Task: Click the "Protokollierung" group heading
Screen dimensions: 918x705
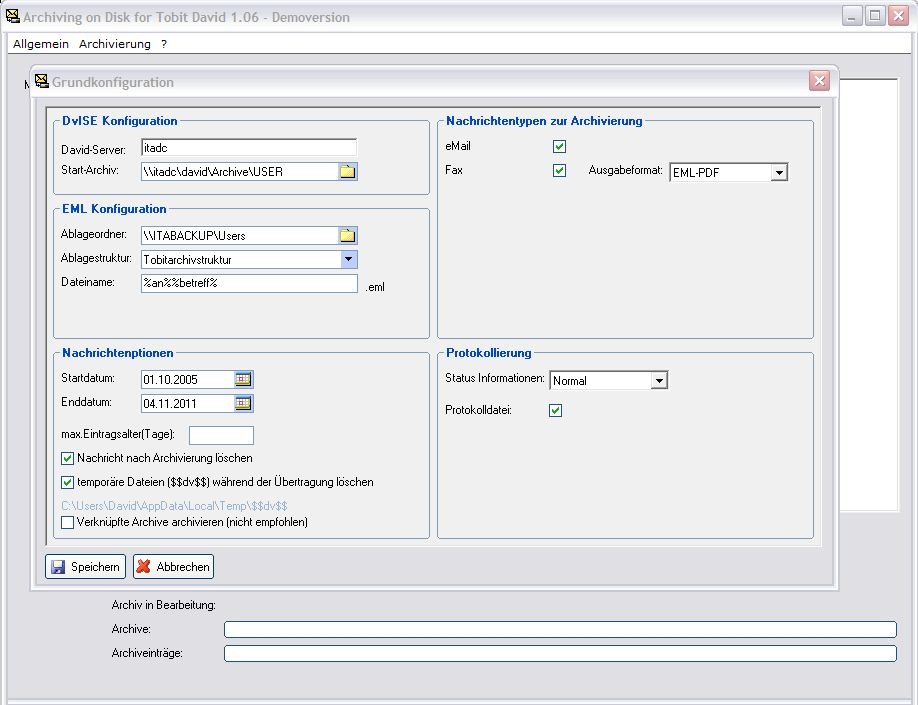Action: point(489,353)
